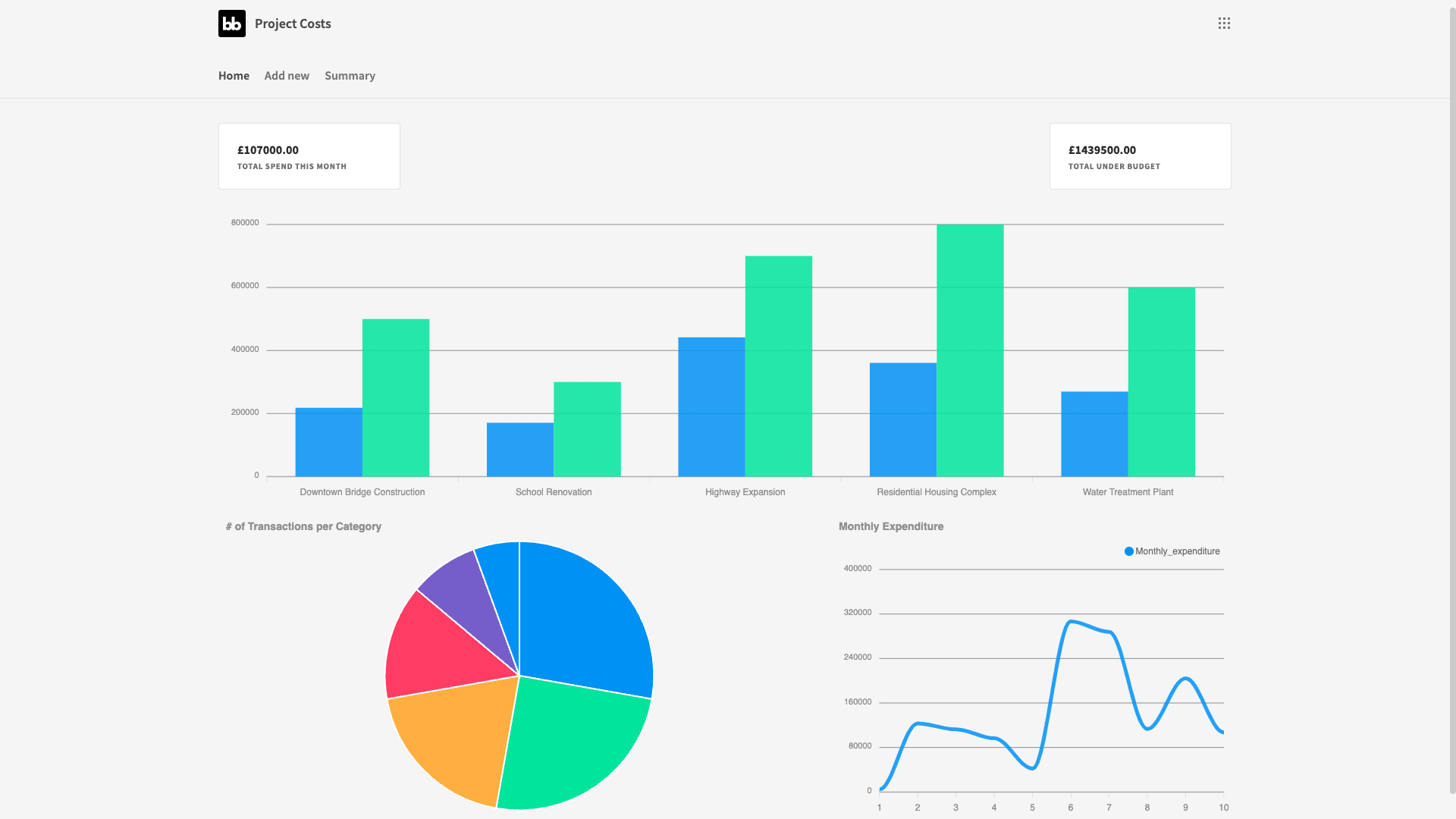This screenshot has width=1456, height=819.
Task: Click the blue Downtown Bridge Construction bar
Action: pos(328,442)
